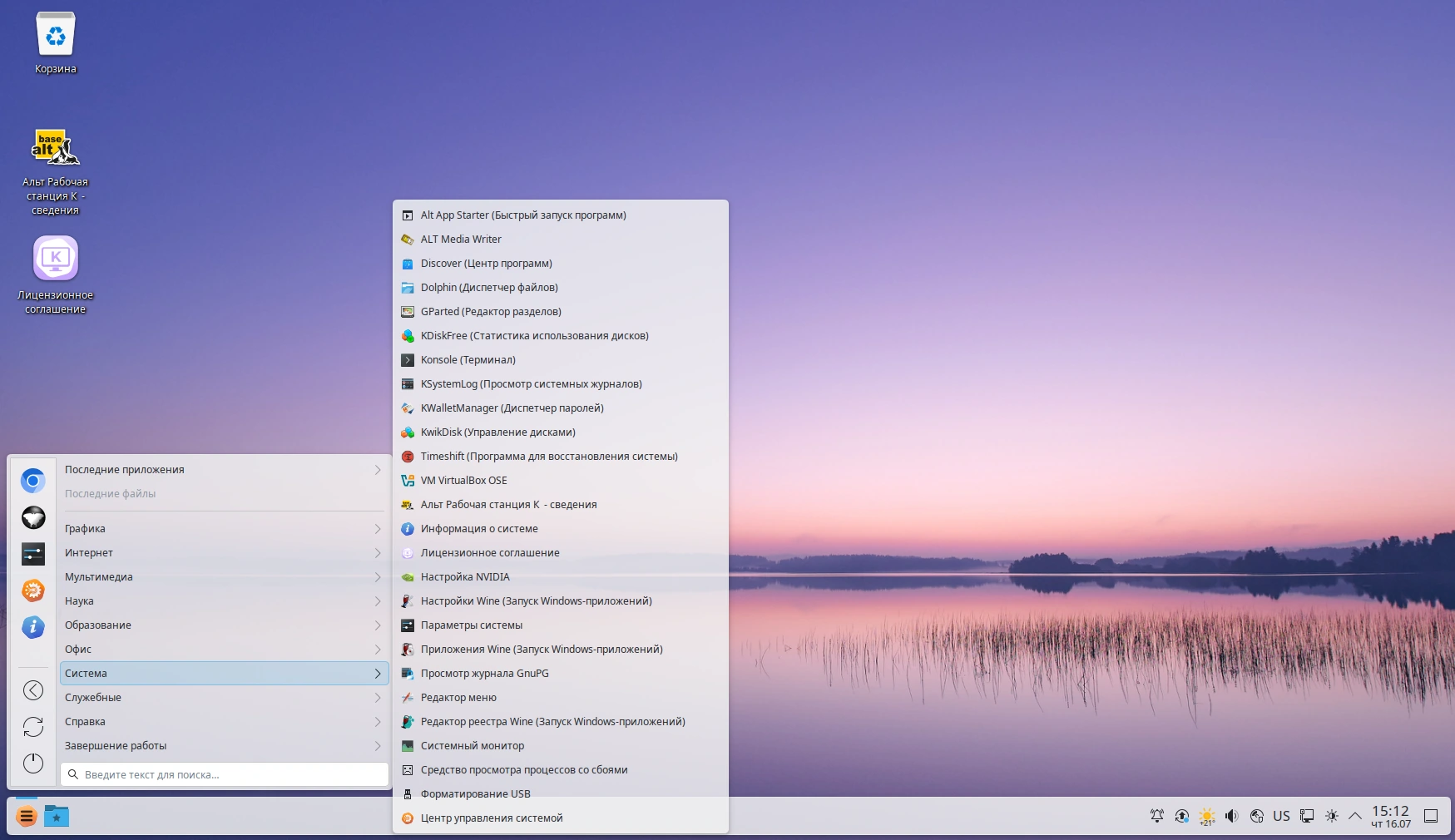The height and width of the screenshot is (840, 1455).
Task: Expand the Мультимедиа category
Action: pos(225,577)
